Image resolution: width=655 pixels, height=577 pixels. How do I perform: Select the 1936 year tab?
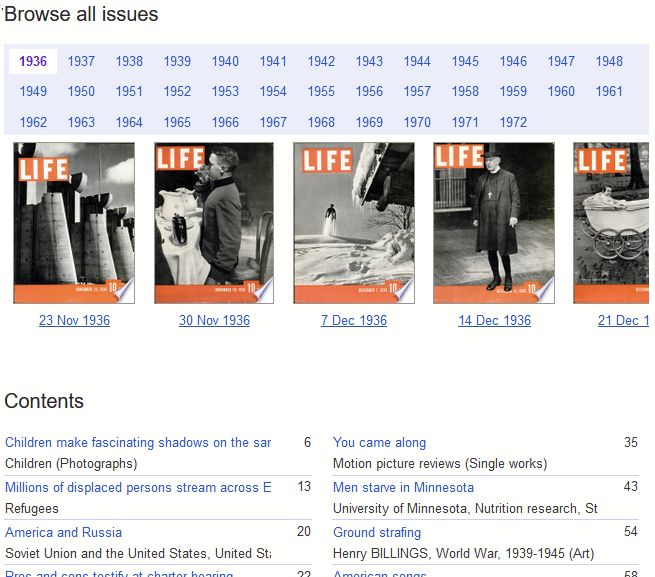[x=33, y=61]
